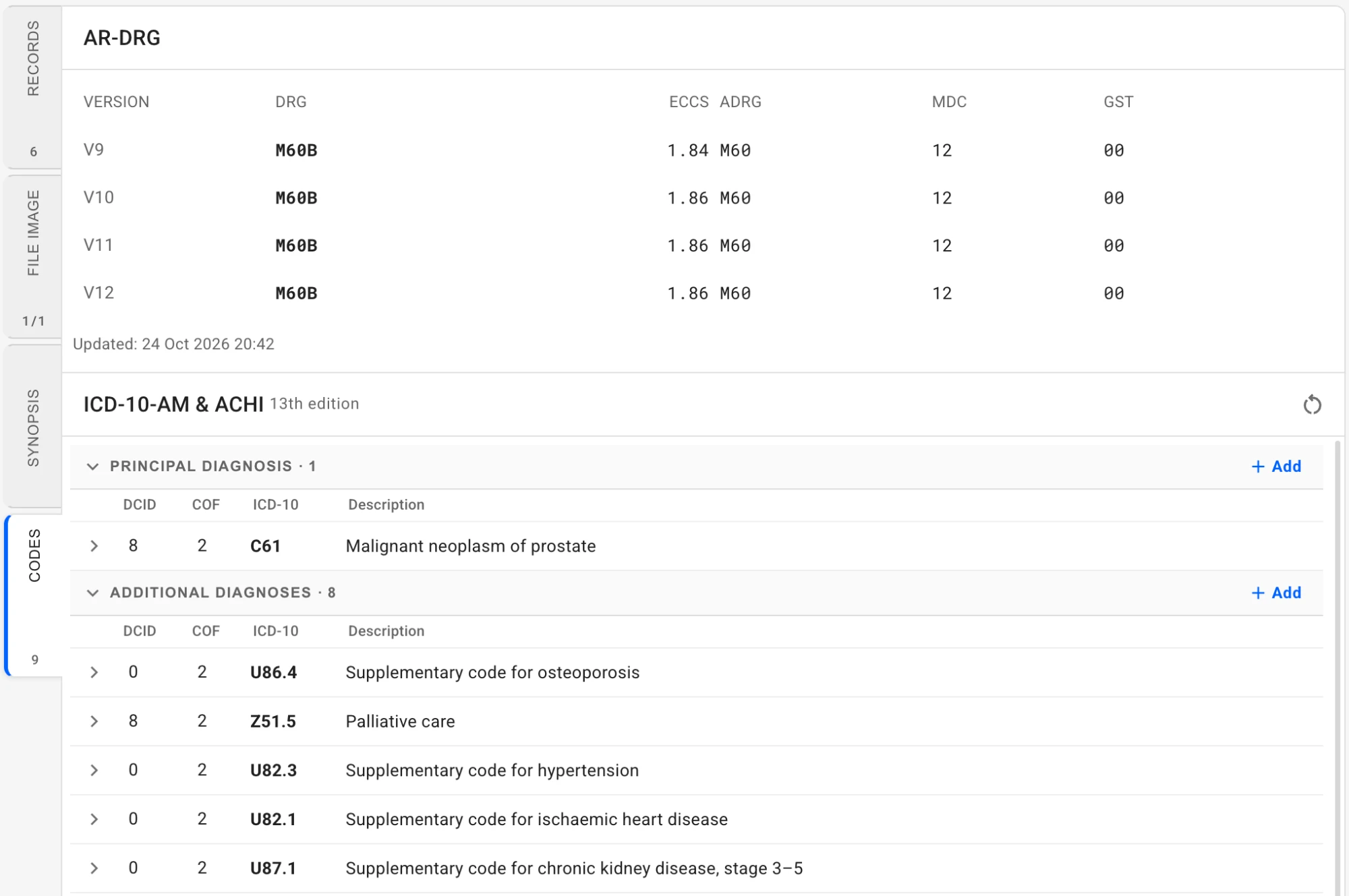The height and width of the screenshot is (896, 1349).
Task: Add a principal diagnosis
Action: click(x=1276, y=467)
